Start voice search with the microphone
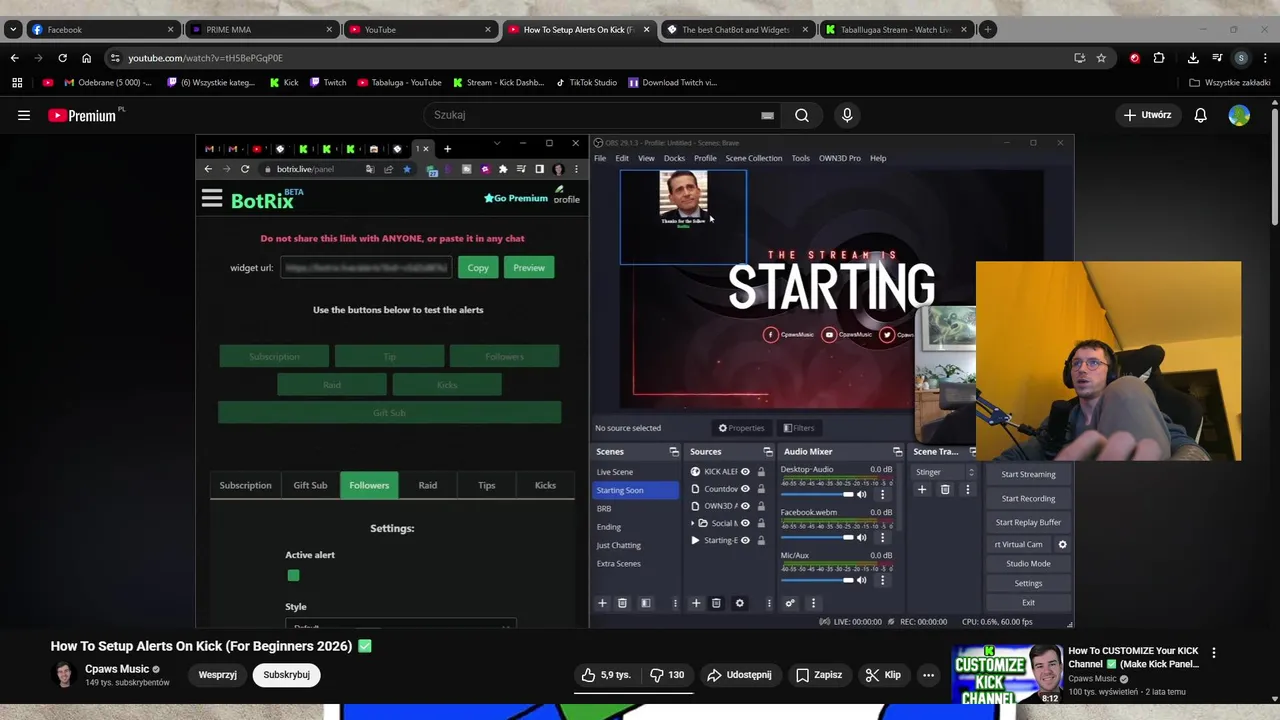The width and height of the screenshot is (1280, 720). click(847, 115)
